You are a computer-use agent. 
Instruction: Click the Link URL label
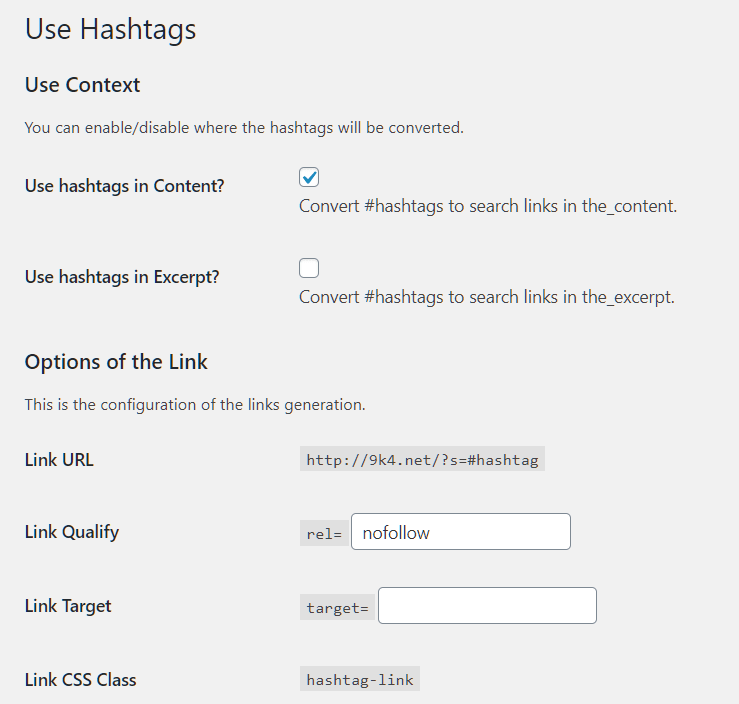click(59, 460)
